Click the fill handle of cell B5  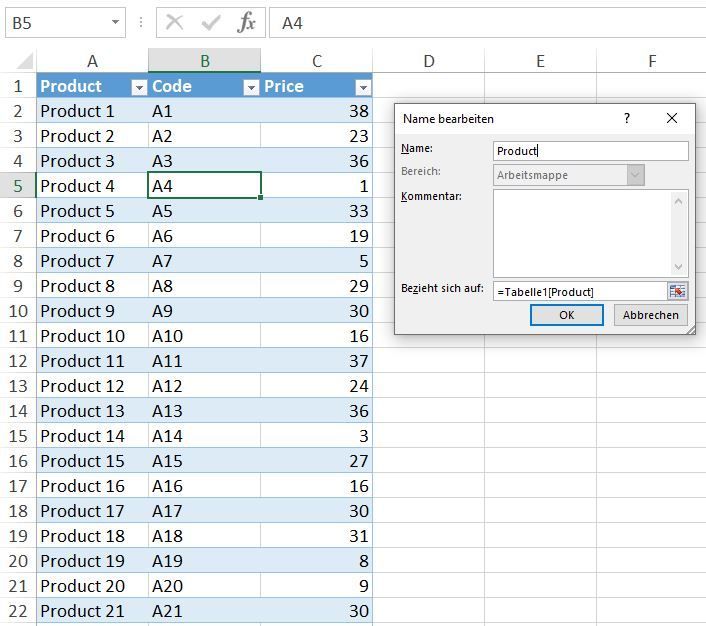[x=260, y=197]
